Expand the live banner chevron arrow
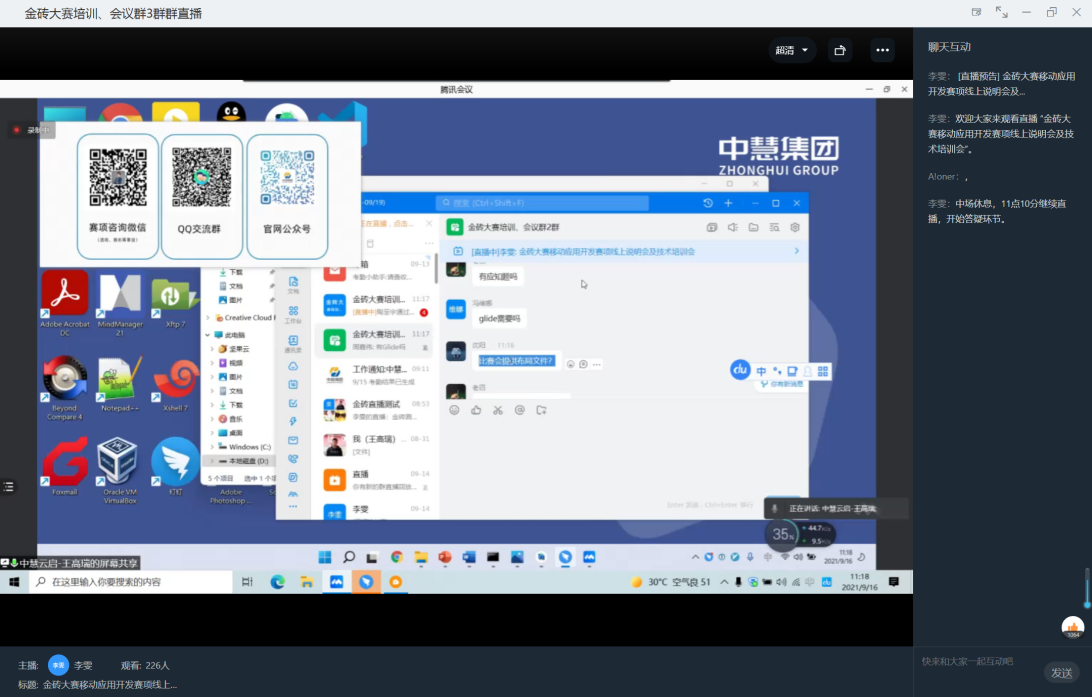This screenshot has width=1092, height=697. (x=797, y=251)
